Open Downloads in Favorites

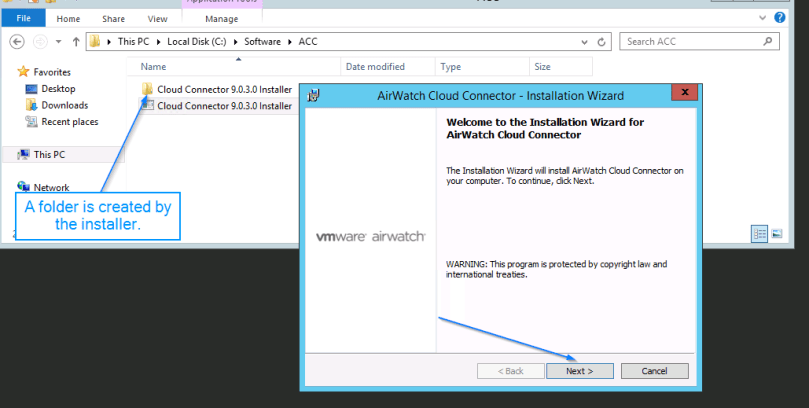tap(64, 105)
